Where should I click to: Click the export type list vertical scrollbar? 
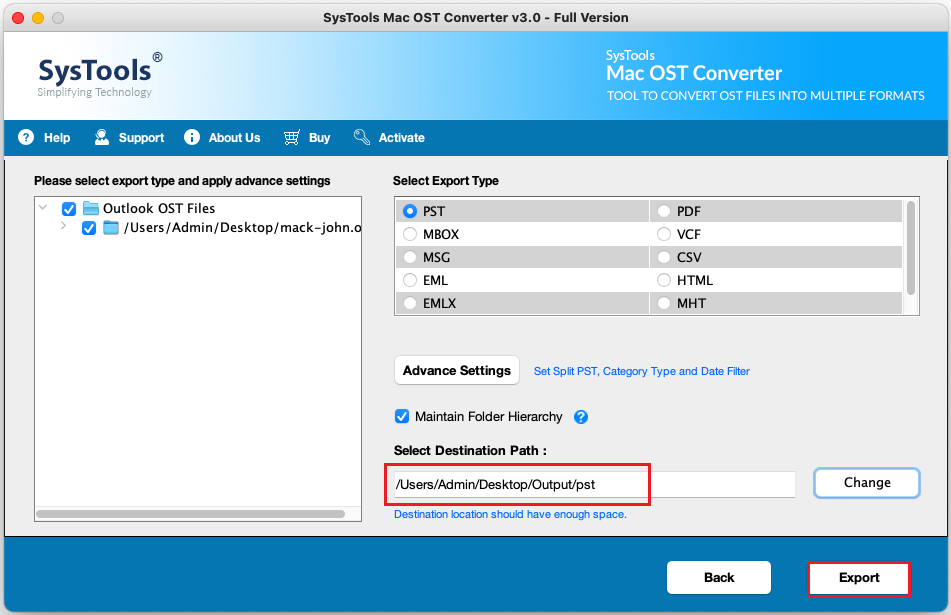click(x=911, y=248)
